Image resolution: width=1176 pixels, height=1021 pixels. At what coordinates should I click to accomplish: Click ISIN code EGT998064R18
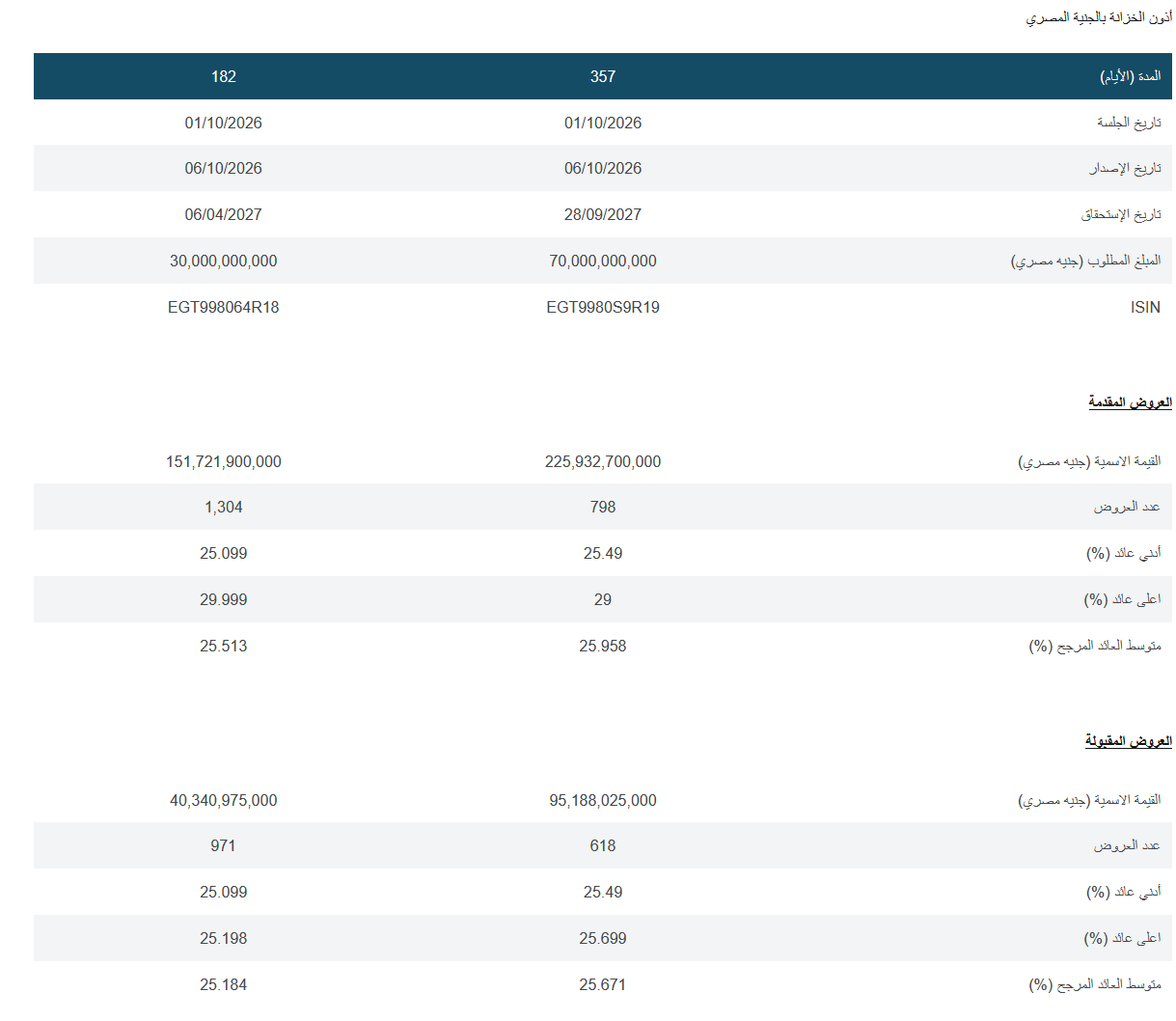(224, 307)
